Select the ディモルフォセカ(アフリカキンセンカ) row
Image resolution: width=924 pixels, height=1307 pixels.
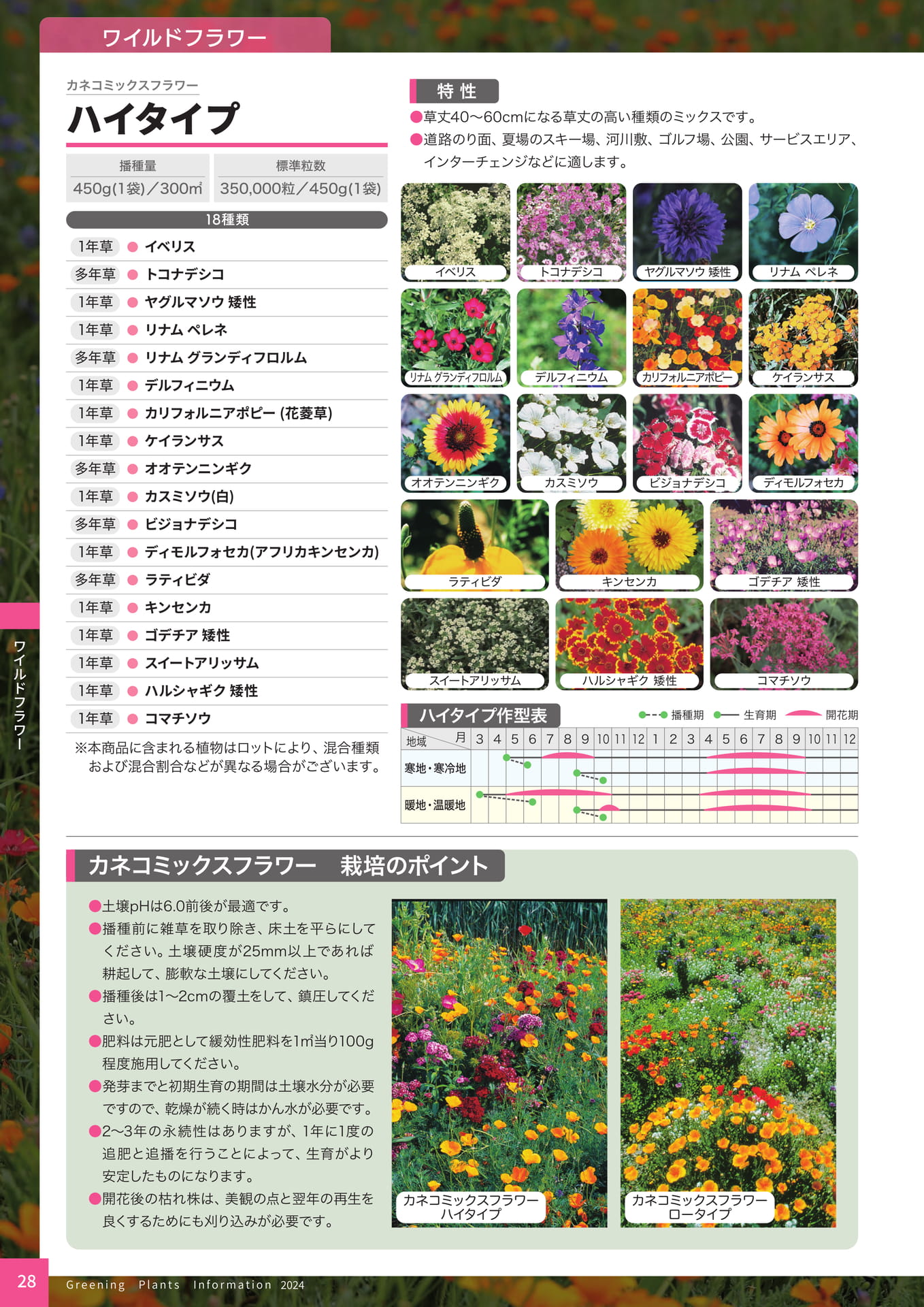pos(227,552)
